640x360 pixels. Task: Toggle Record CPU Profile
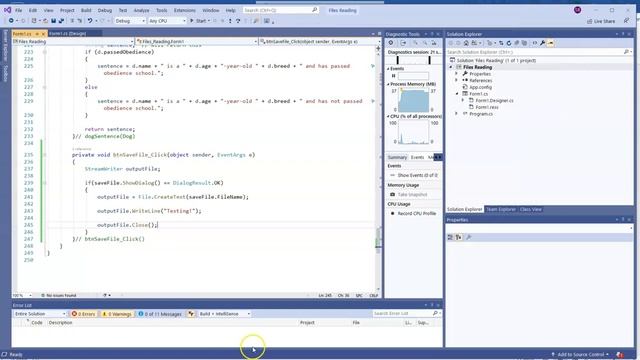click(x=413, y=213)
